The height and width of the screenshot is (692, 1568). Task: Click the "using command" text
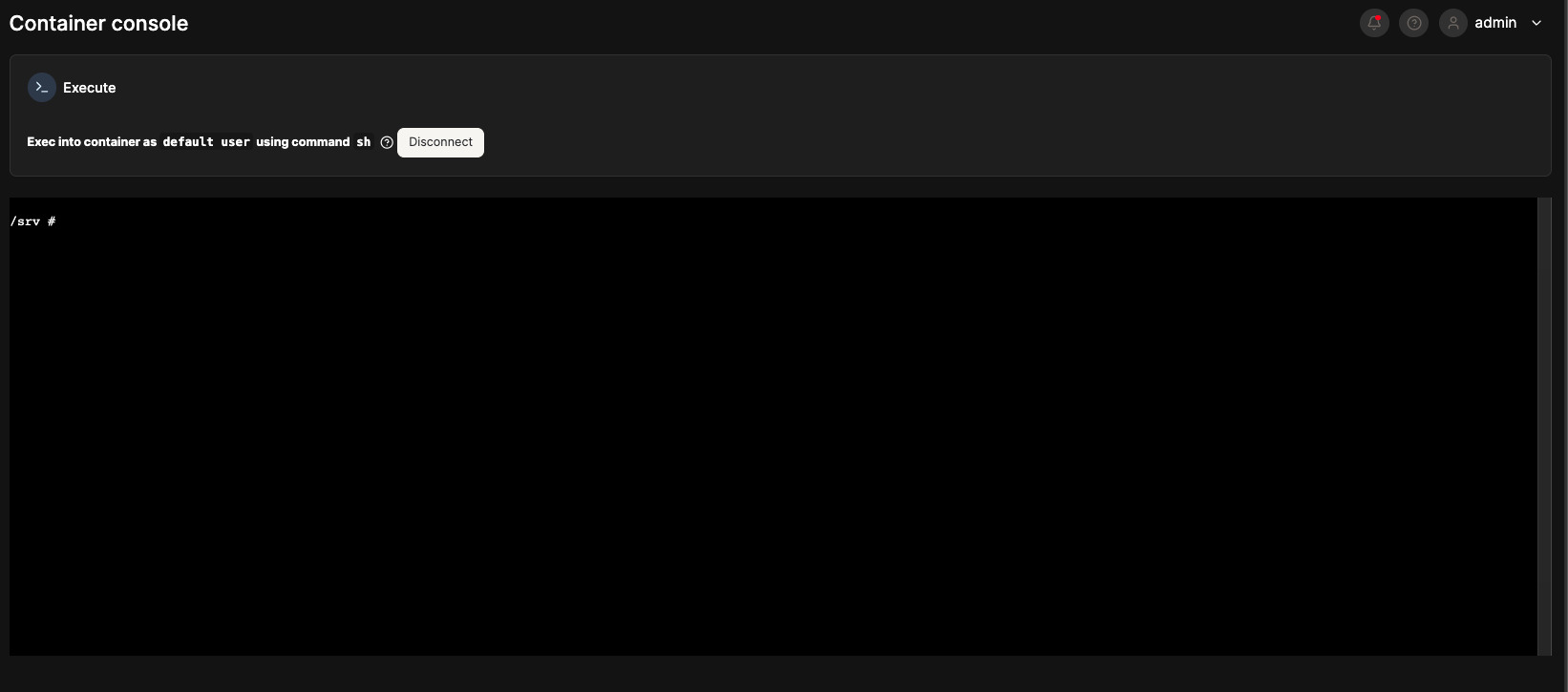(x=303, y=142)
